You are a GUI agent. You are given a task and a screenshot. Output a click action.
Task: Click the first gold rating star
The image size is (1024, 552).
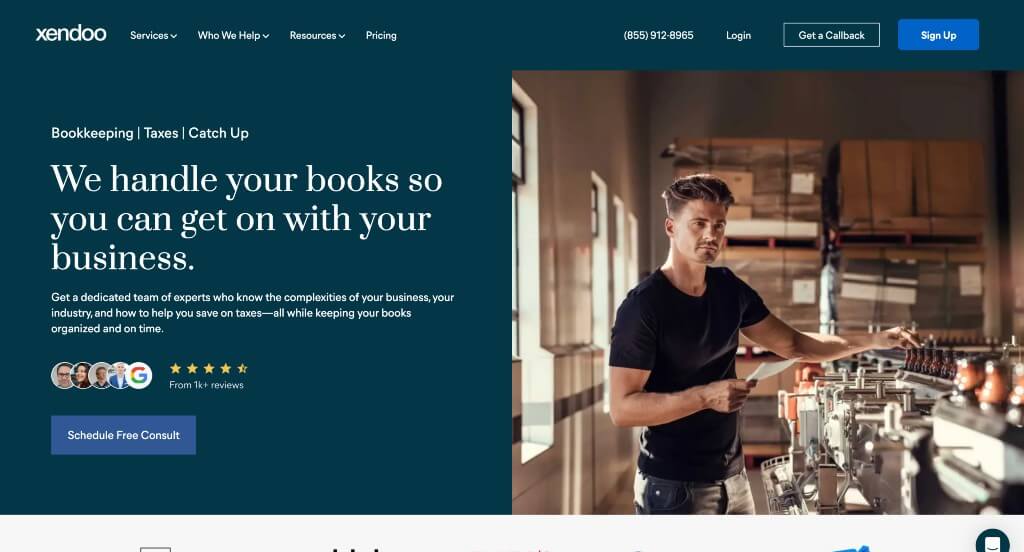tap(176, 368)
